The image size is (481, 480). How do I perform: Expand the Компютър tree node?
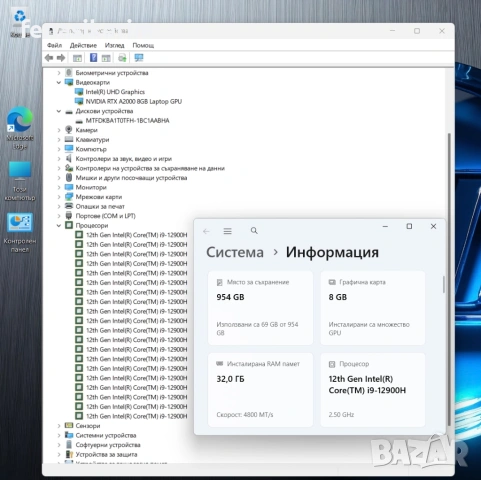59,149
